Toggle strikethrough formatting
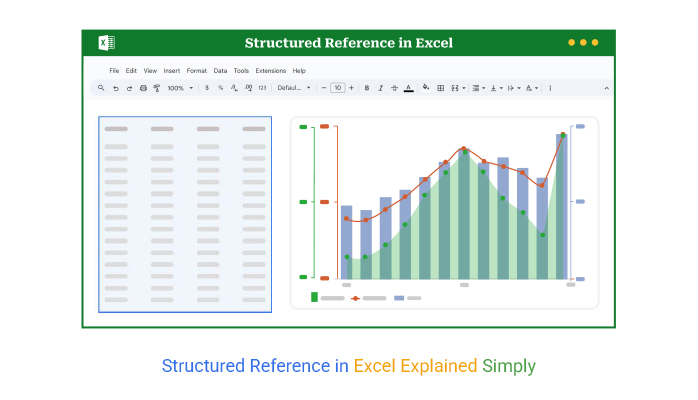Viewport: 698px width, 400px height. [x=394, y=88]
